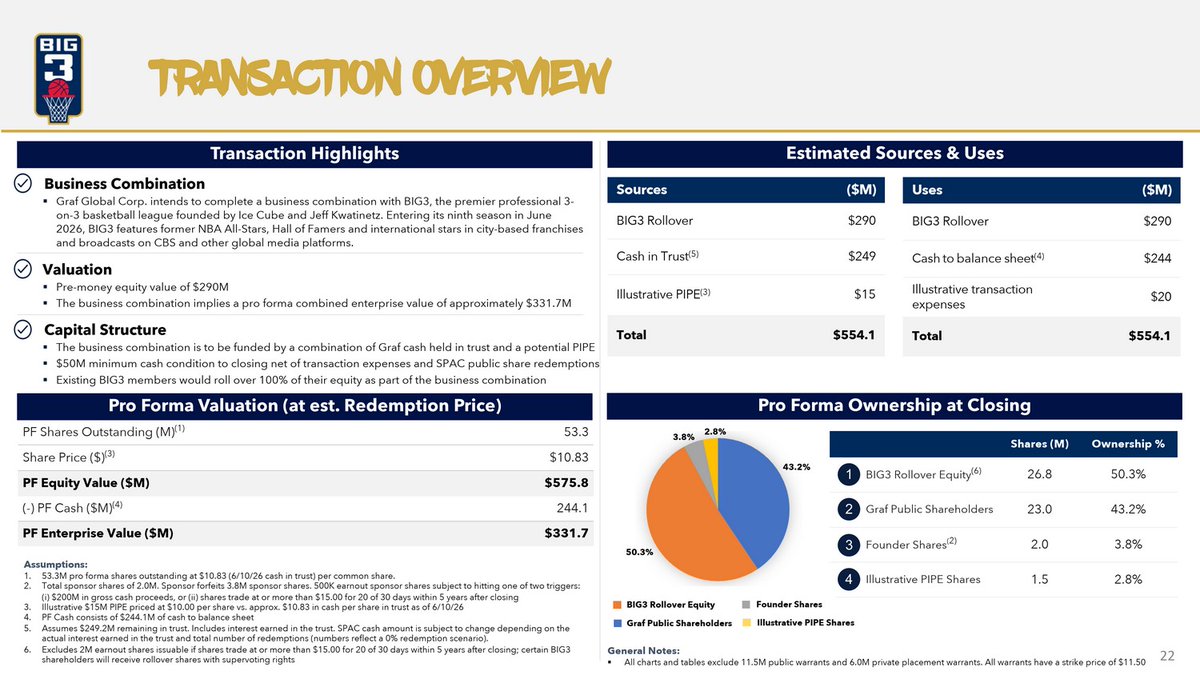Click Illustrative transaction expenses row label
The image size is (1200, 675).
pos(972,297)
